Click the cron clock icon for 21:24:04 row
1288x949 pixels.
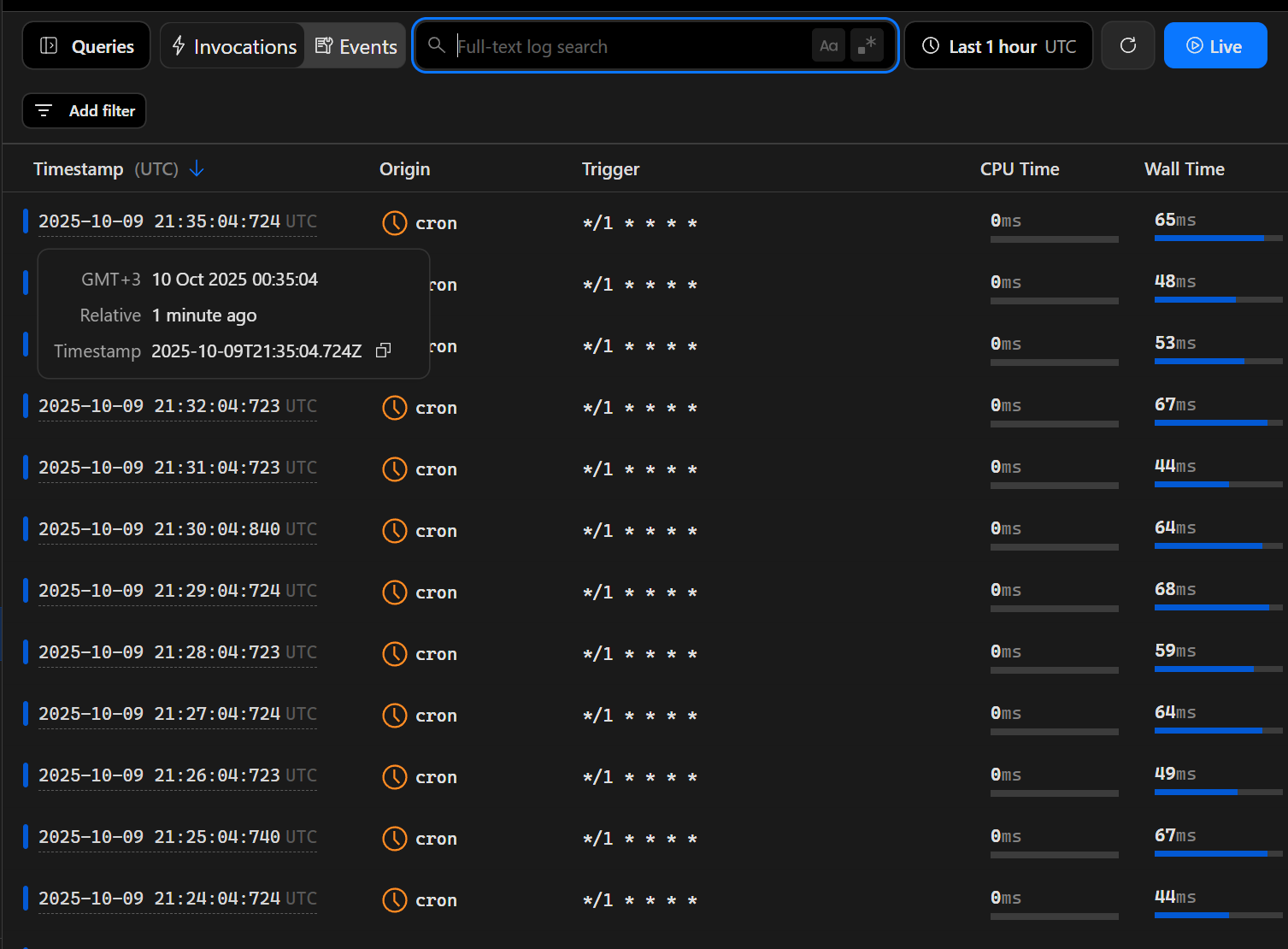click(394, 900)
